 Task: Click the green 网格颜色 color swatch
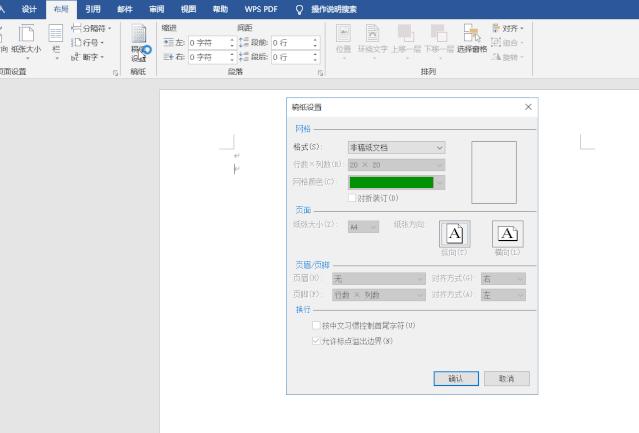[x=391, y=182]
